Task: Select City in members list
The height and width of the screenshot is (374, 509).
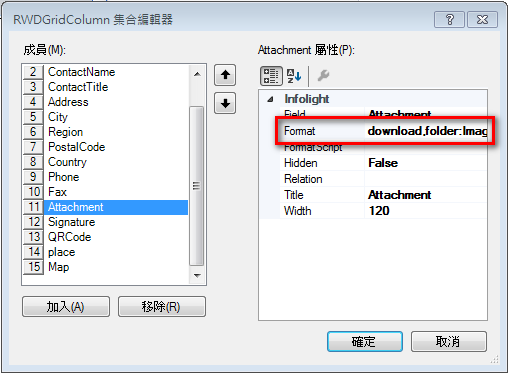Action: pyautogui.click(x=105, y=117)
